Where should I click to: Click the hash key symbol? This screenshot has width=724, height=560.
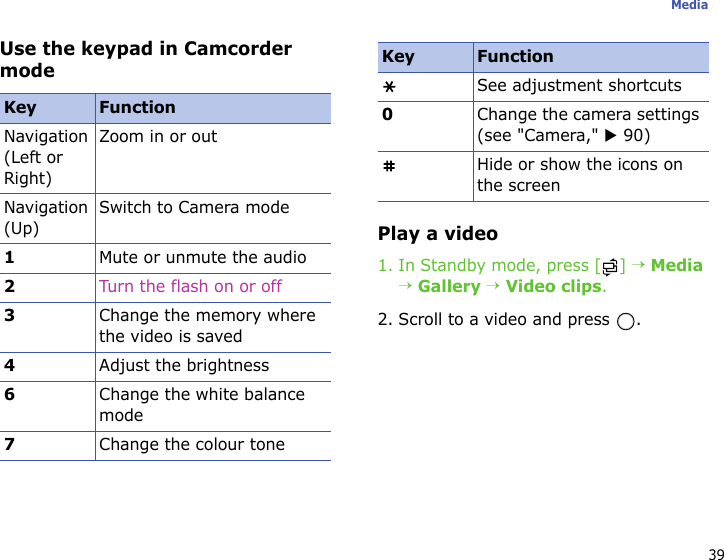(x=385, y=165)
